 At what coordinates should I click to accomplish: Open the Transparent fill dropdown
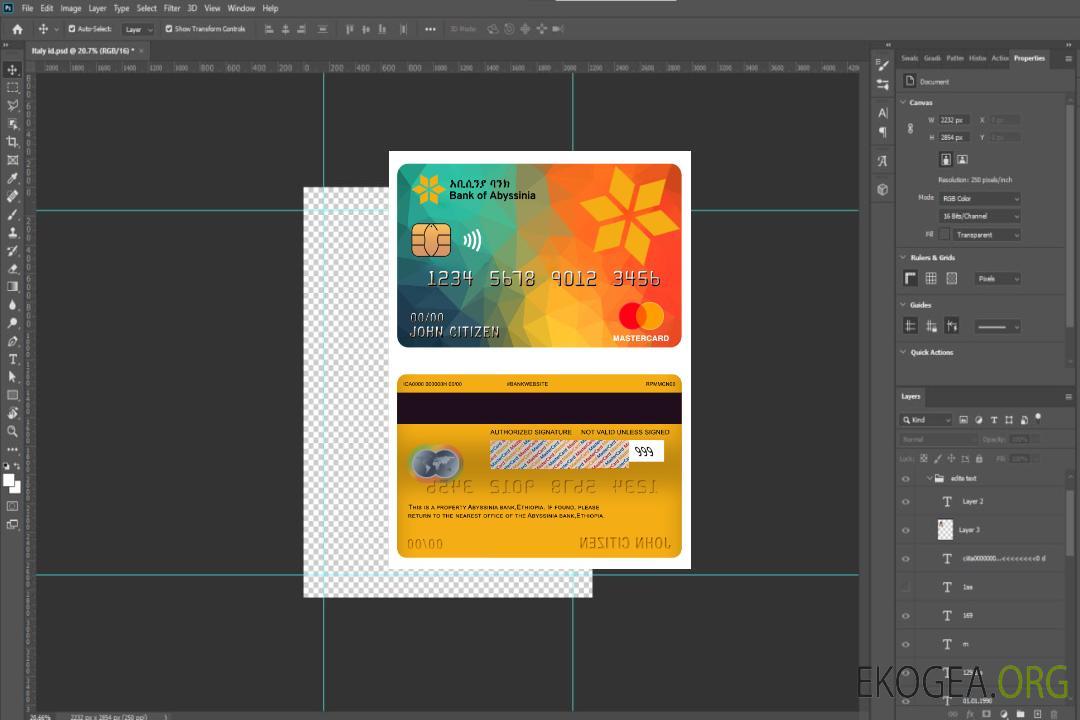986,235
